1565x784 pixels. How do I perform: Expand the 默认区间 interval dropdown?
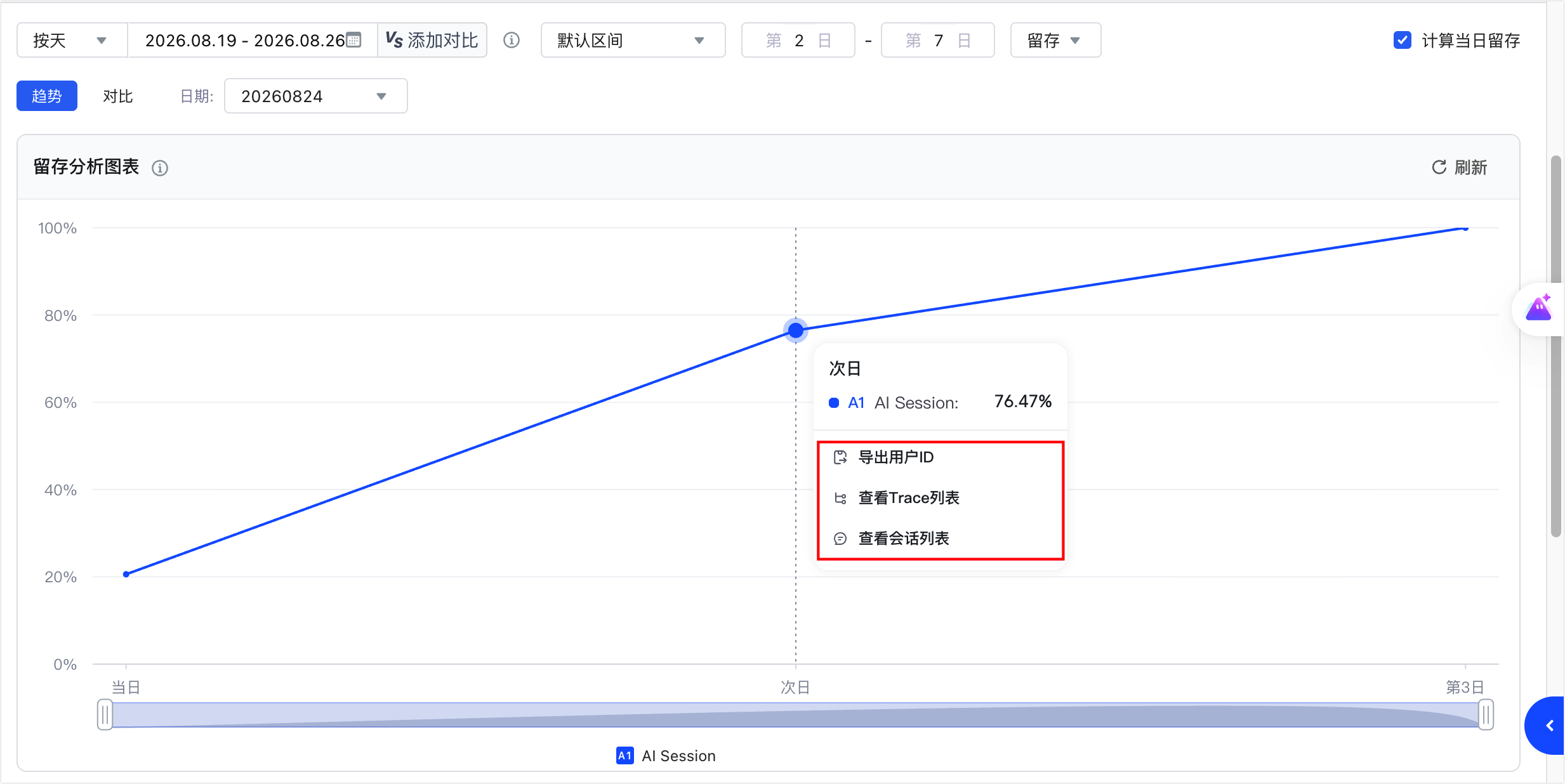click(633, 41)
